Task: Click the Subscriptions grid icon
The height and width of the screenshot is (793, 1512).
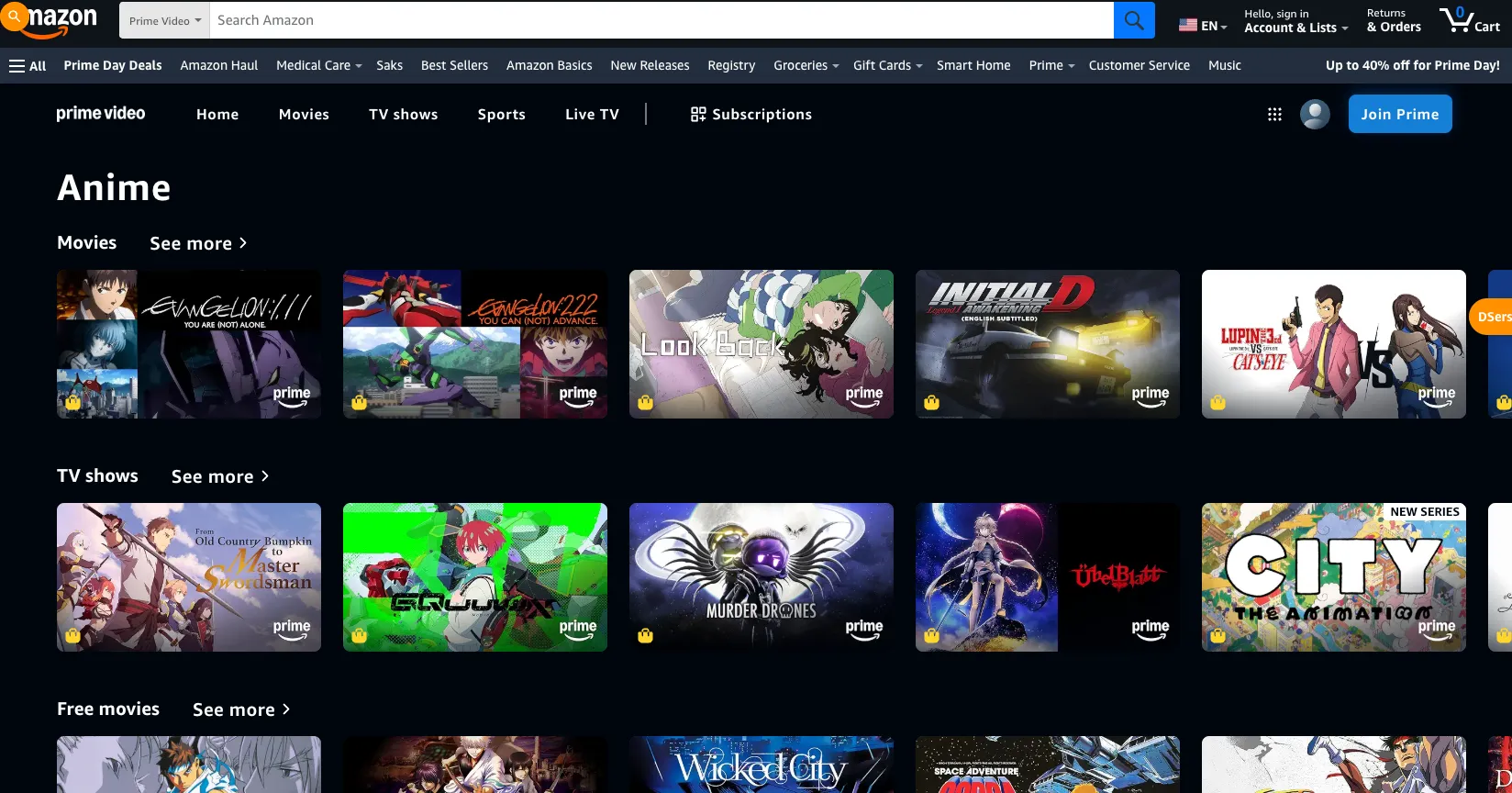Action: (x=698, y=114)
